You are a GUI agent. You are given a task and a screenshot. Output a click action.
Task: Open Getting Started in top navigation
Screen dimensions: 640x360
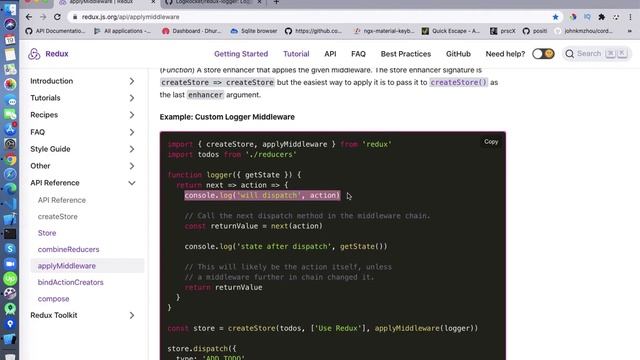[241, 54]
